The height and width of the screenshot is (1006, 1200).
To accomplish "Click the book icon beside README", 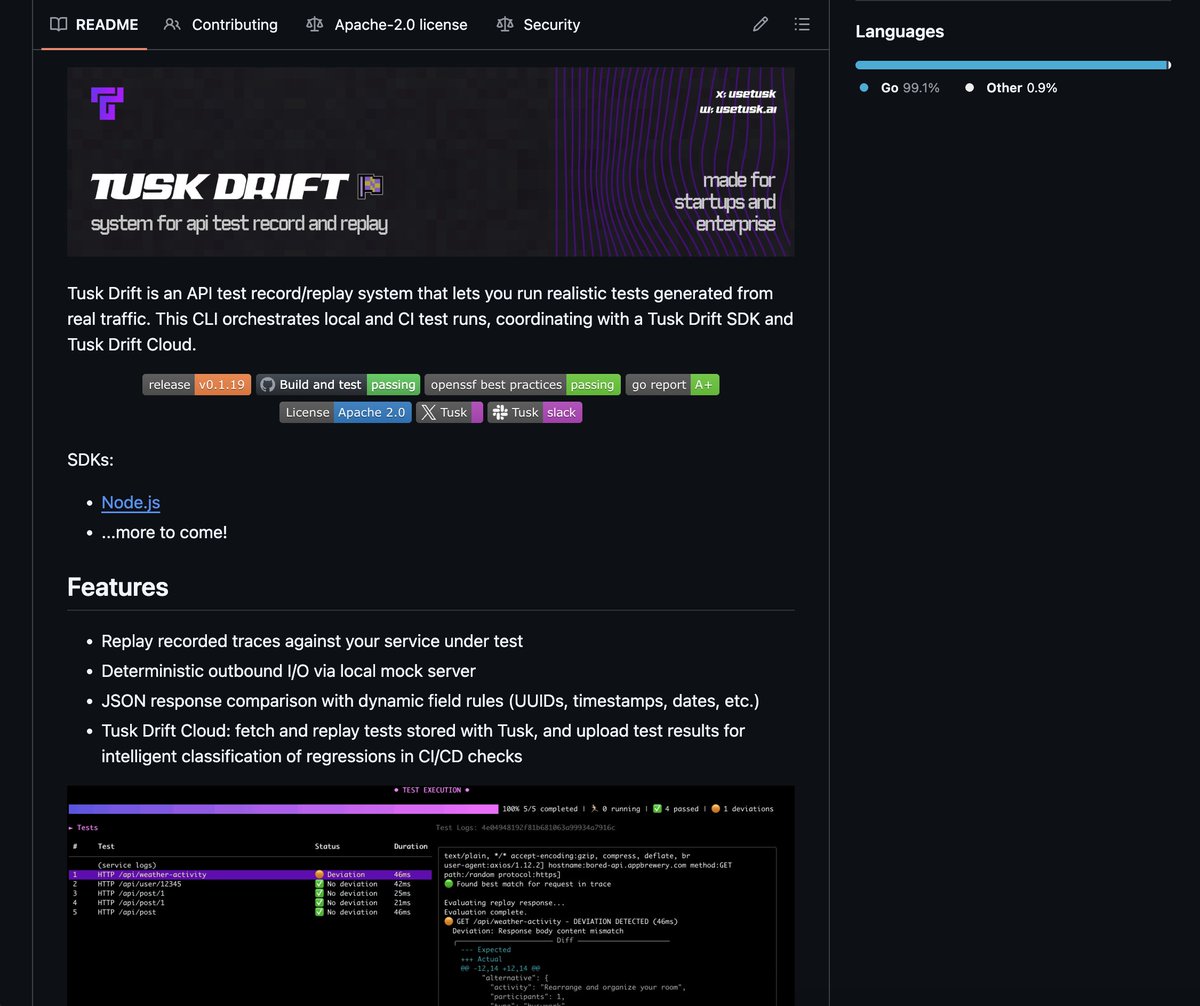I will [x=59, y=24].
